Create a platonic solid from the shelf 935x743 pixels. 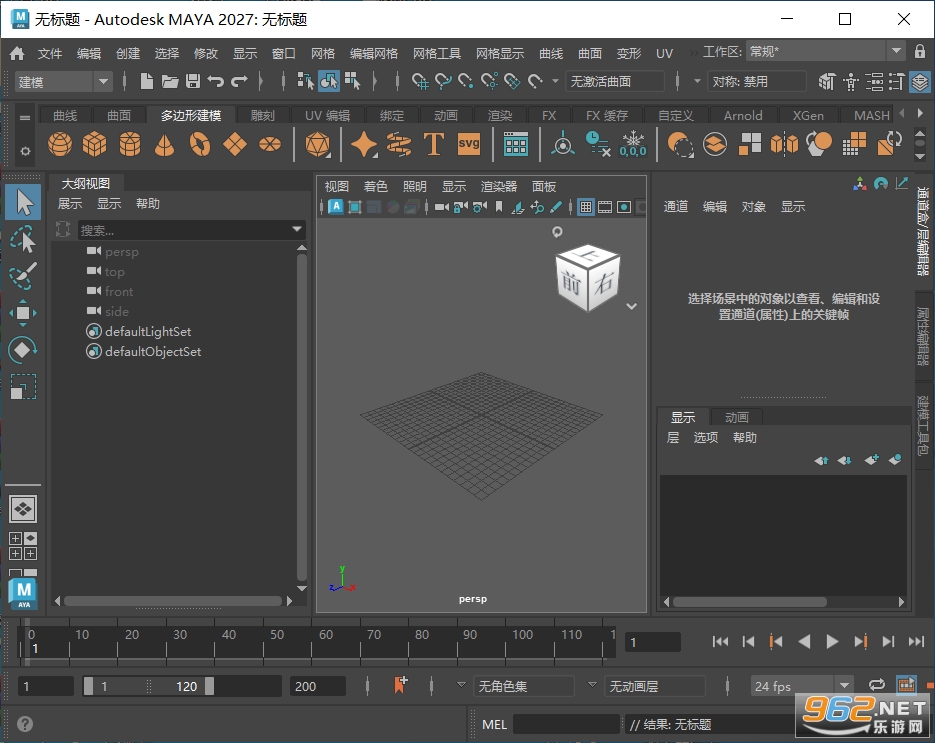(x=318, y=144)
